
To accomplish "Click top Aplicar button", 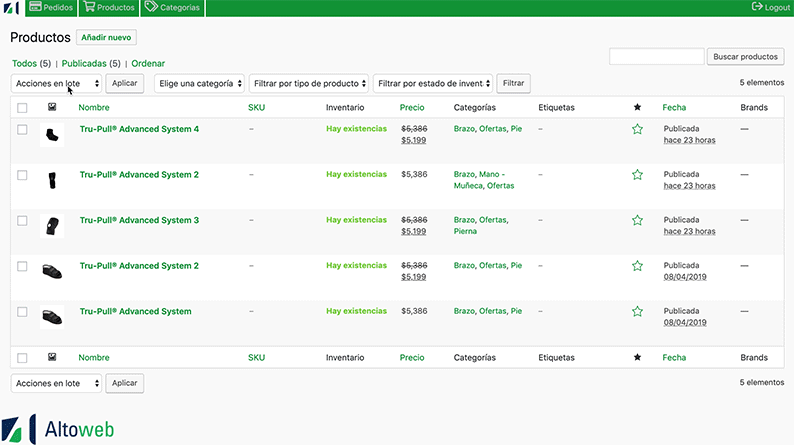I will 125,83.
